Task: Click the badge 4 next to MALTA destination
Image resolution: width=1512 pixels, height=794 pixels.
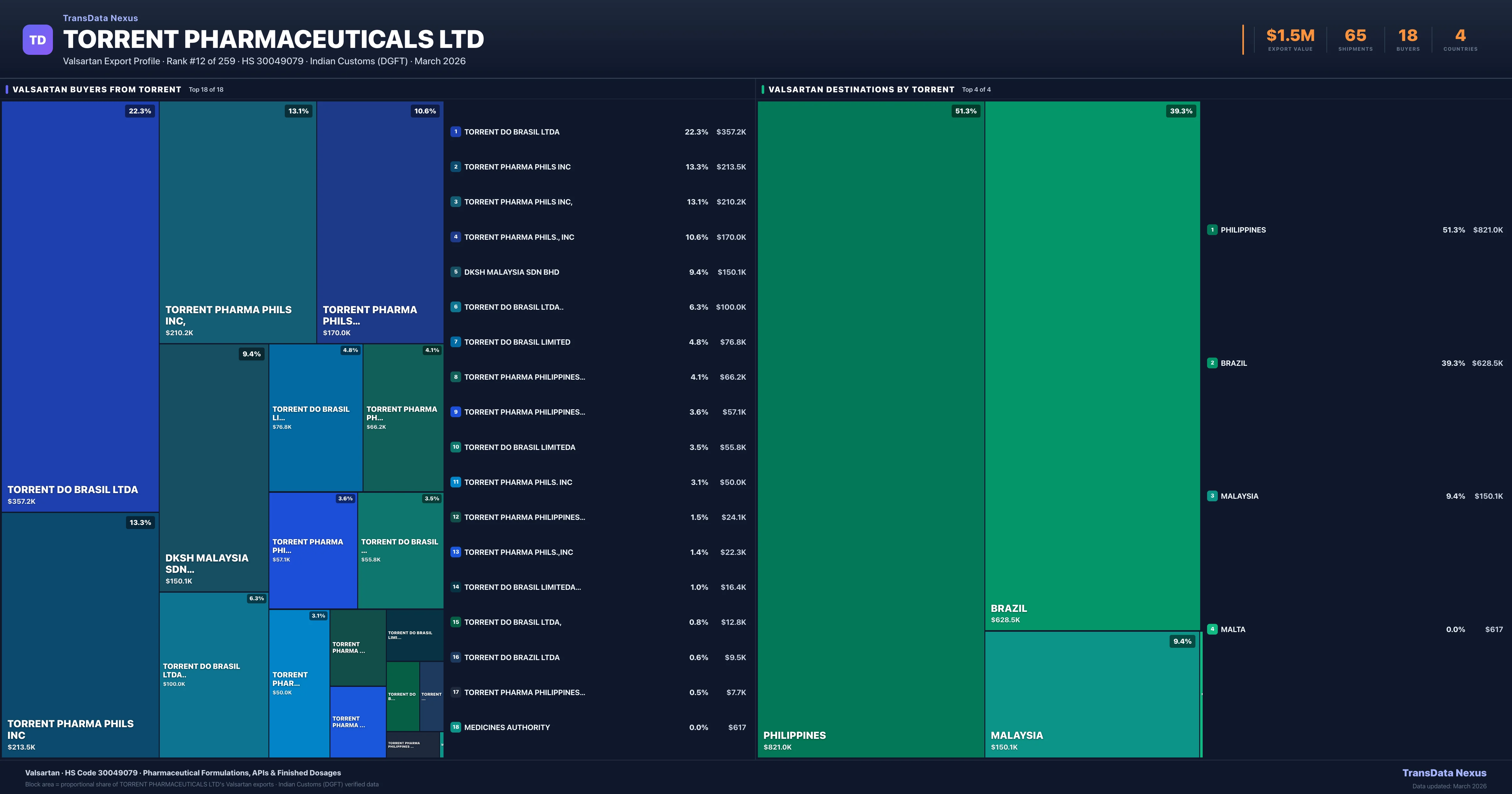Action: coord(1212,629)
